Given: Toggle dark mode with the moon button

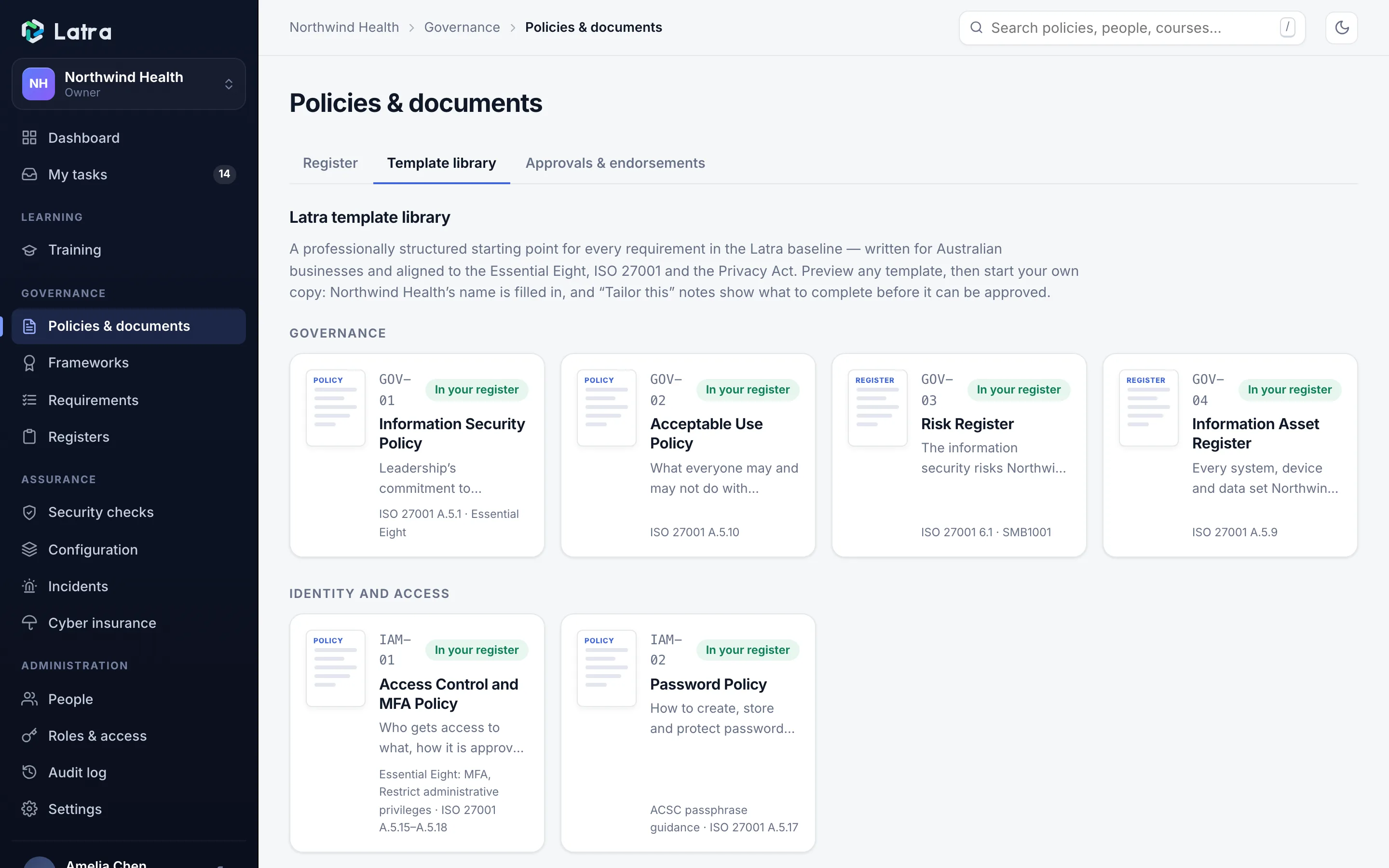Looking at the screenshot, I should 1341,27.
